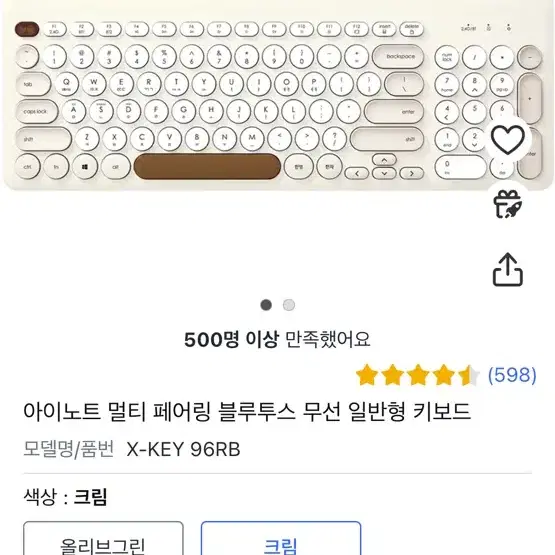Click the brown esc key on keyboard image

pos(27,29)
